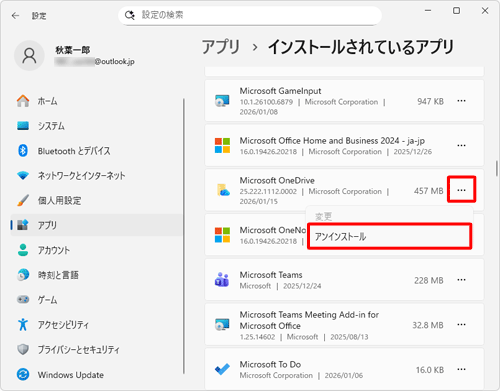Click the アクセシビリティ figure icon
The height and width of the screenshot is (391, 500).
23,324
